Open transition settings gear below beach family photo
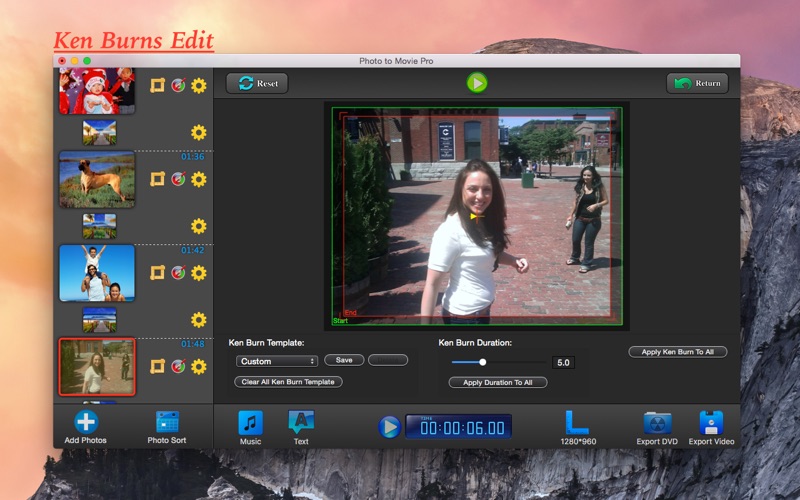The height and width of the screenshot is (500, 800). [198, 320]
